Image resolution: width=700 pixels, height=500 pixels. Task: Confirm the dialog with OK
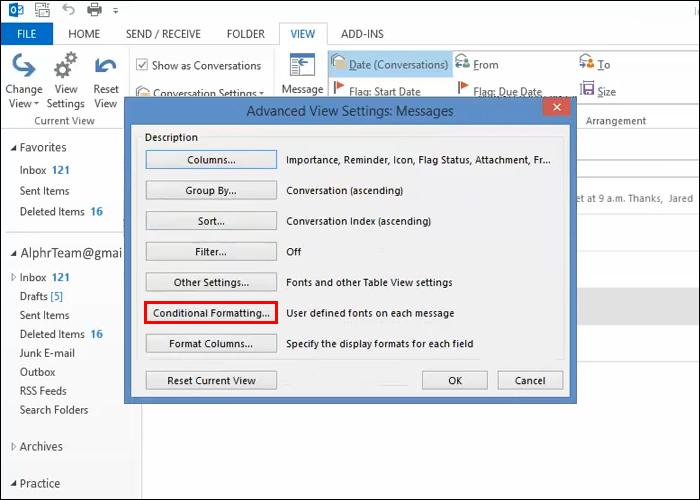coord(455,380)
